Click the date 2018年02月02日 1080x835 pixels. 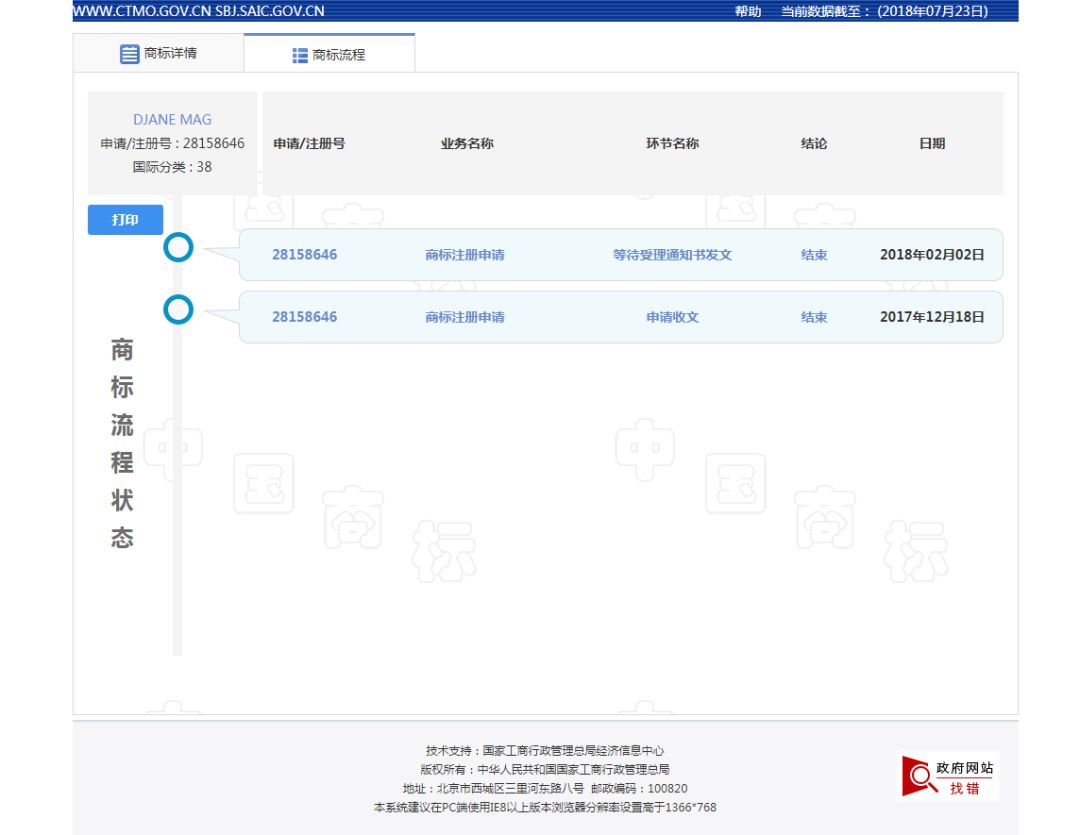pos(932,255)
